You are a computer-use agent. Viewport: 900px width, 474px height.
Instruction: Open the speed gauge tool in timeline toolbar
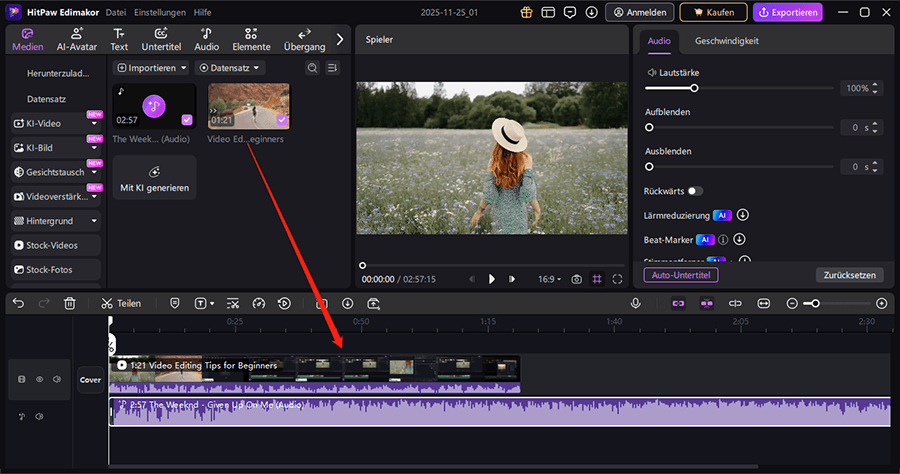click(259, 303)
